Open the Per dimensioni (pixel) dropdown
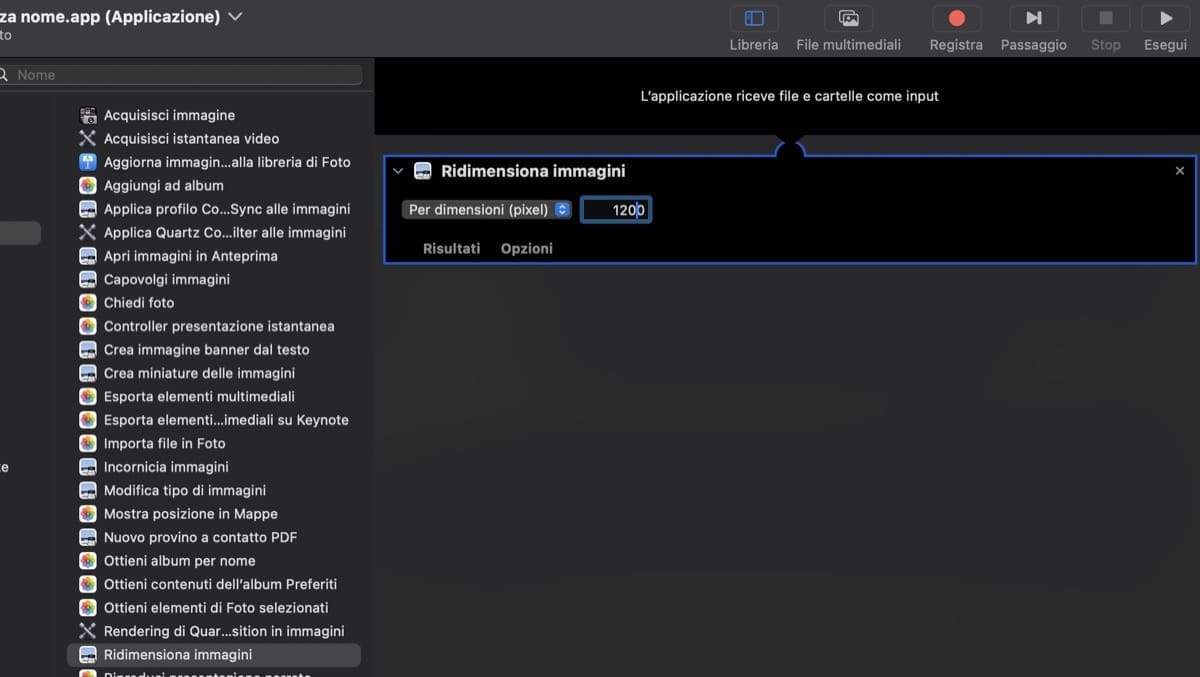 [x=487, y=209]
